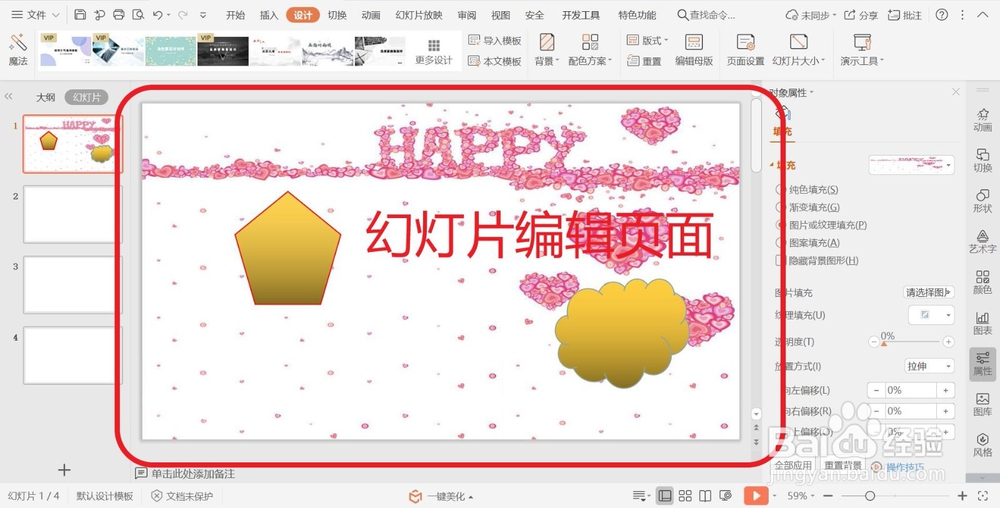Click the 重置 reset layout icon

click(633, 61)
